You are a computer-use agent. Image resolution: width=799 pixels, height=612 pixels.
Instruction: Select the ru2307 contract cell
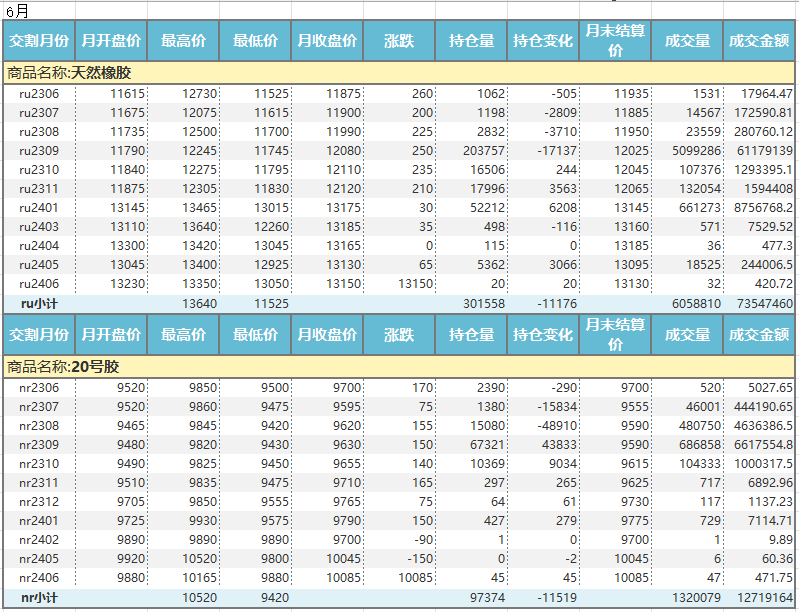39,113
